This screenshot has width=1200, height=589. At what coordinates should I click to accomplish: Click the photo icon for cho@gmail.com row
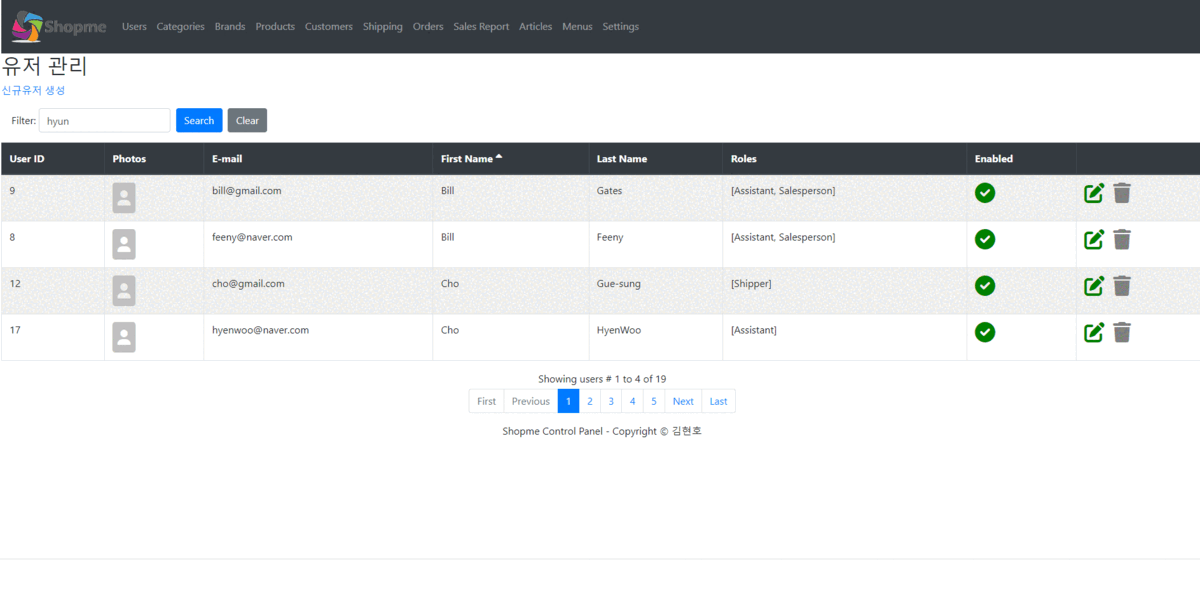coord(123,290)
